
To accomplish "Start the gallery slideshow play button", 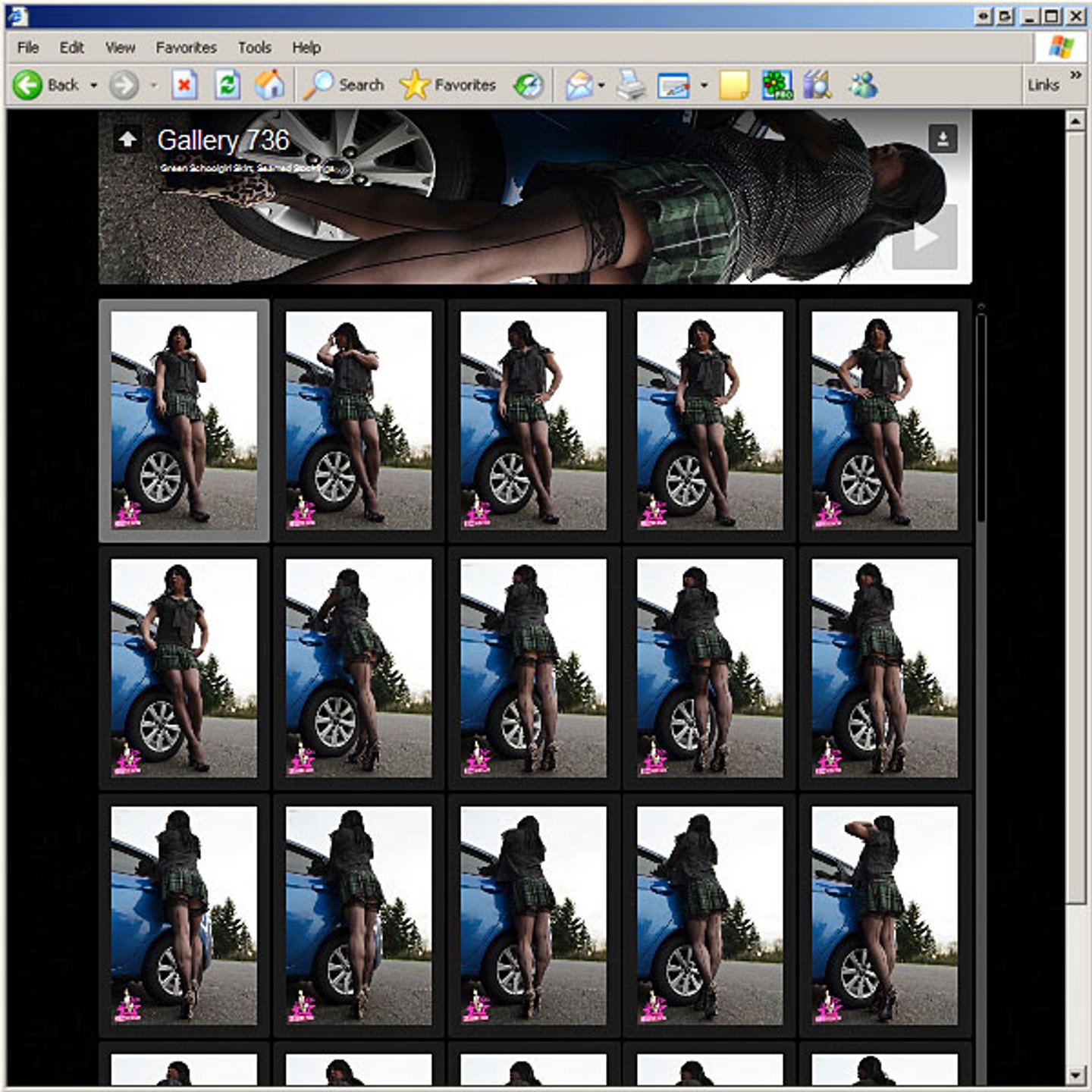I will pos(924,237).
